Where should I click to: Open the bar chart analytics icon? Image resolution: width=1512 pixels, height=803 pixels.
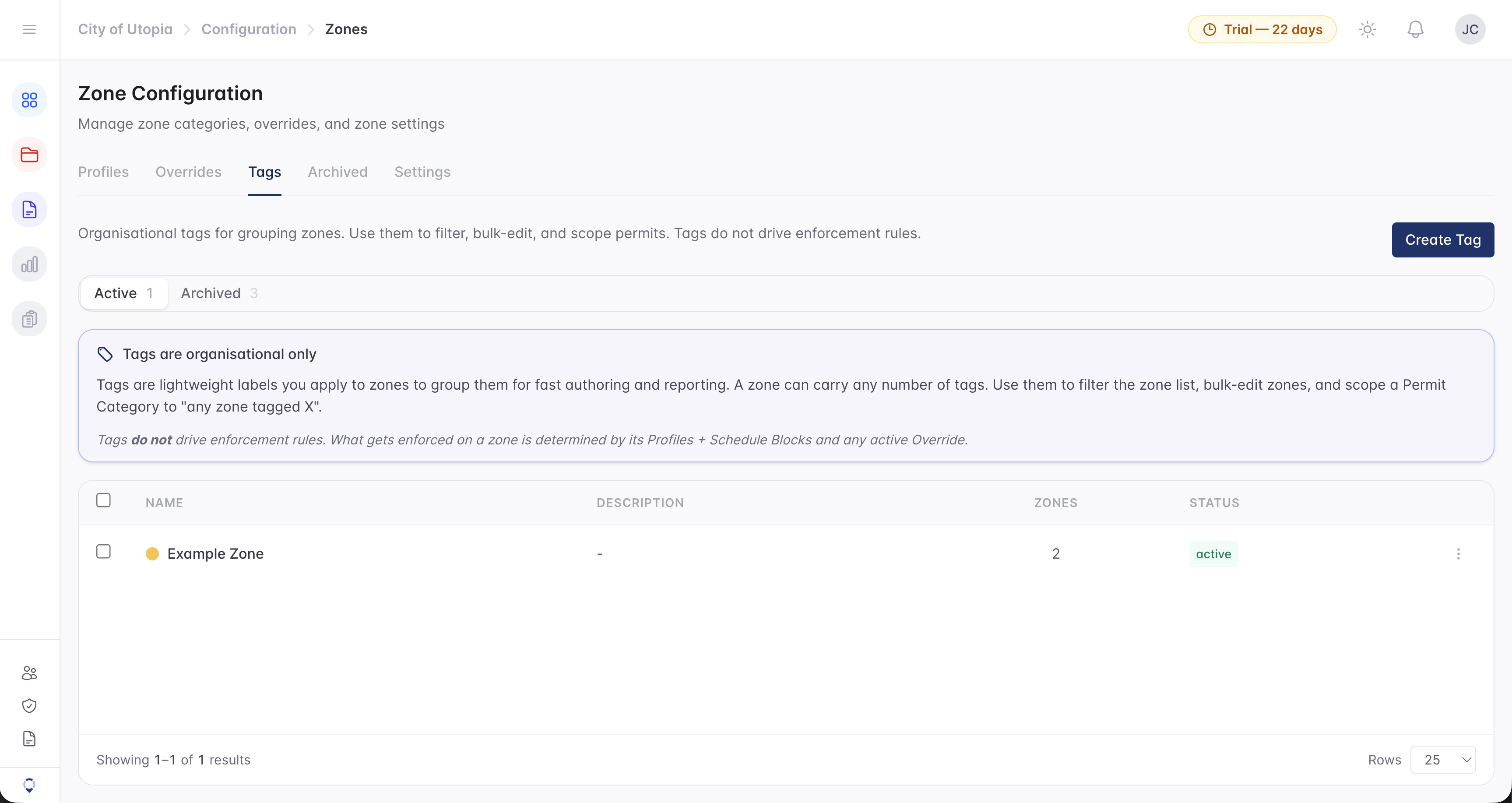pyautogui.click(x=29, y=264)
